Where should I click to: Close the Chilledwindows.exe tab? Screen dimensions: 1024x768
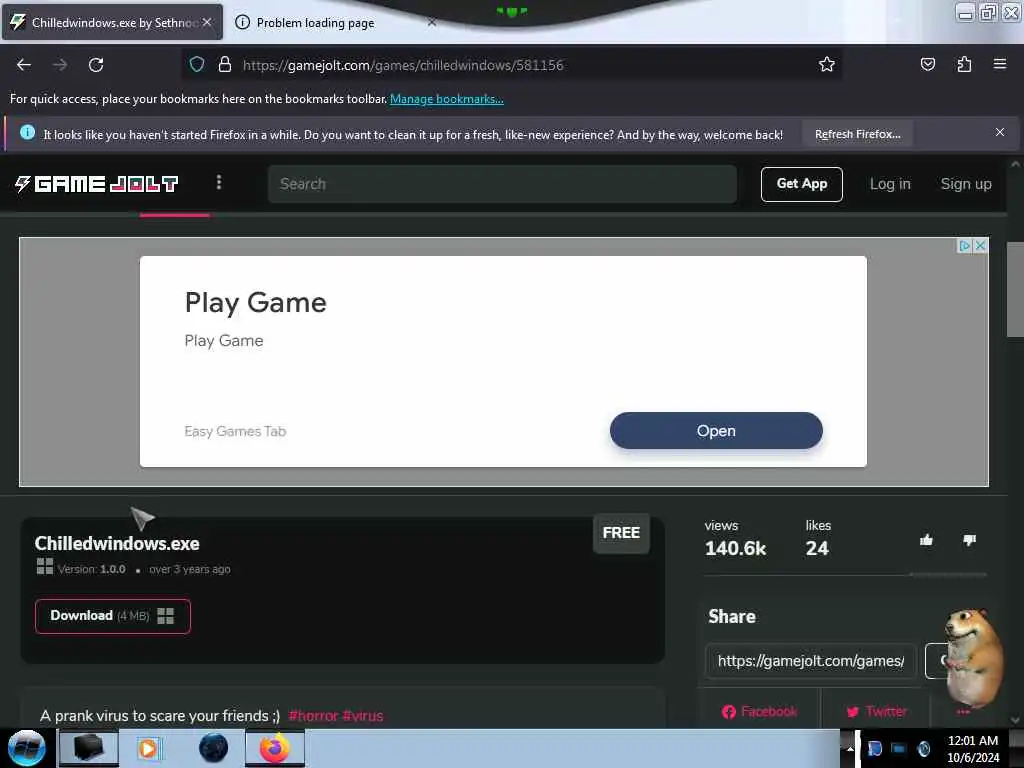tap(207, 22)
